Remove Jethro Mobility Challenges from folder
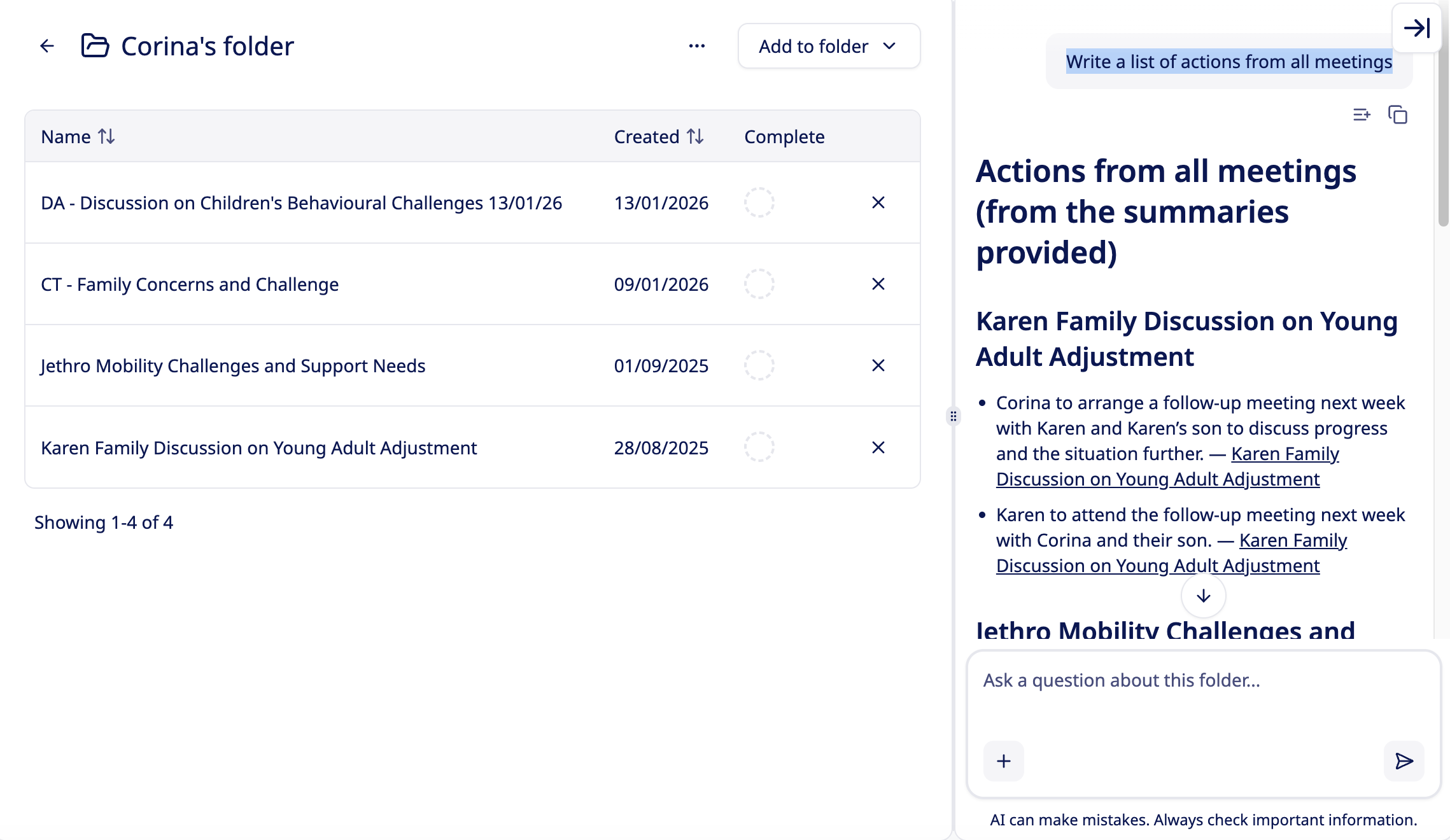The image size is (1450, 840). [878, 366]
